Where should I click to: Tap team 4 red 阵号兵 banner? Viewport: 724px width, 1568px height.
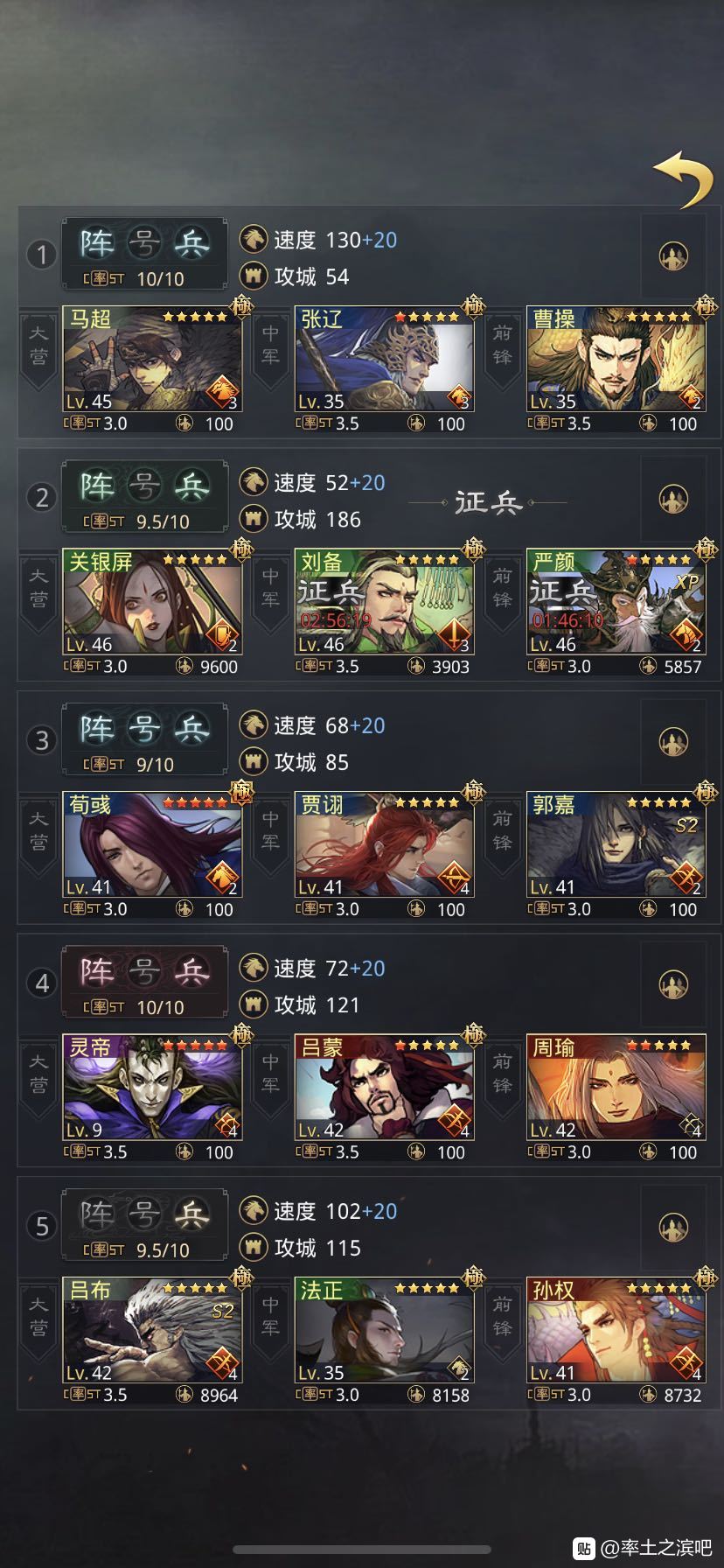point(144,983)
